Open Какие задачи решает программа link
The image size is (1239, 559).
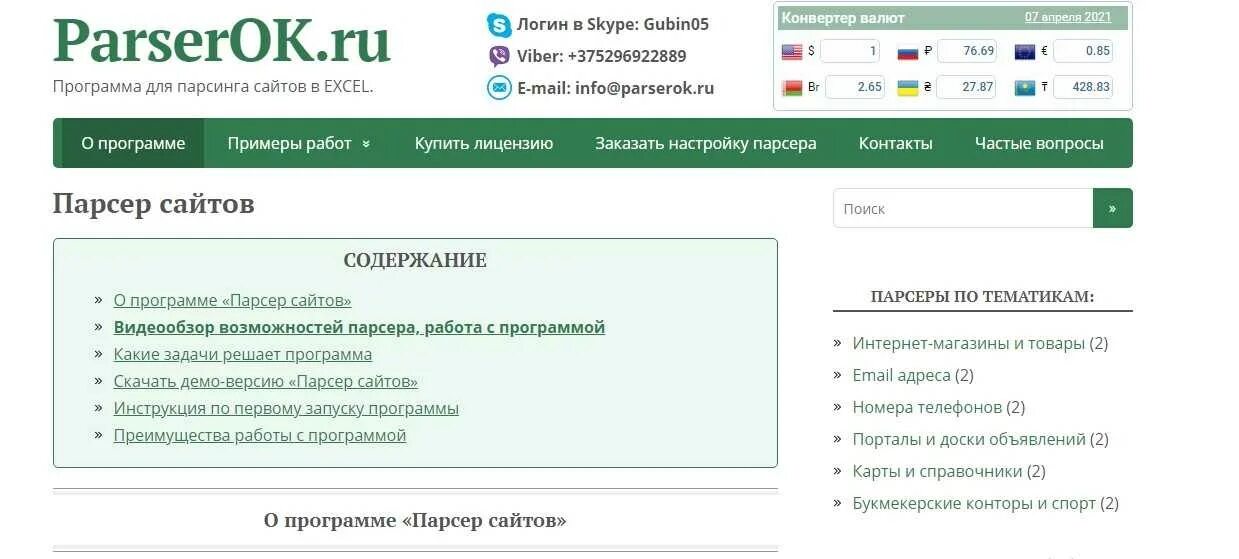click(x=243, y=354)
